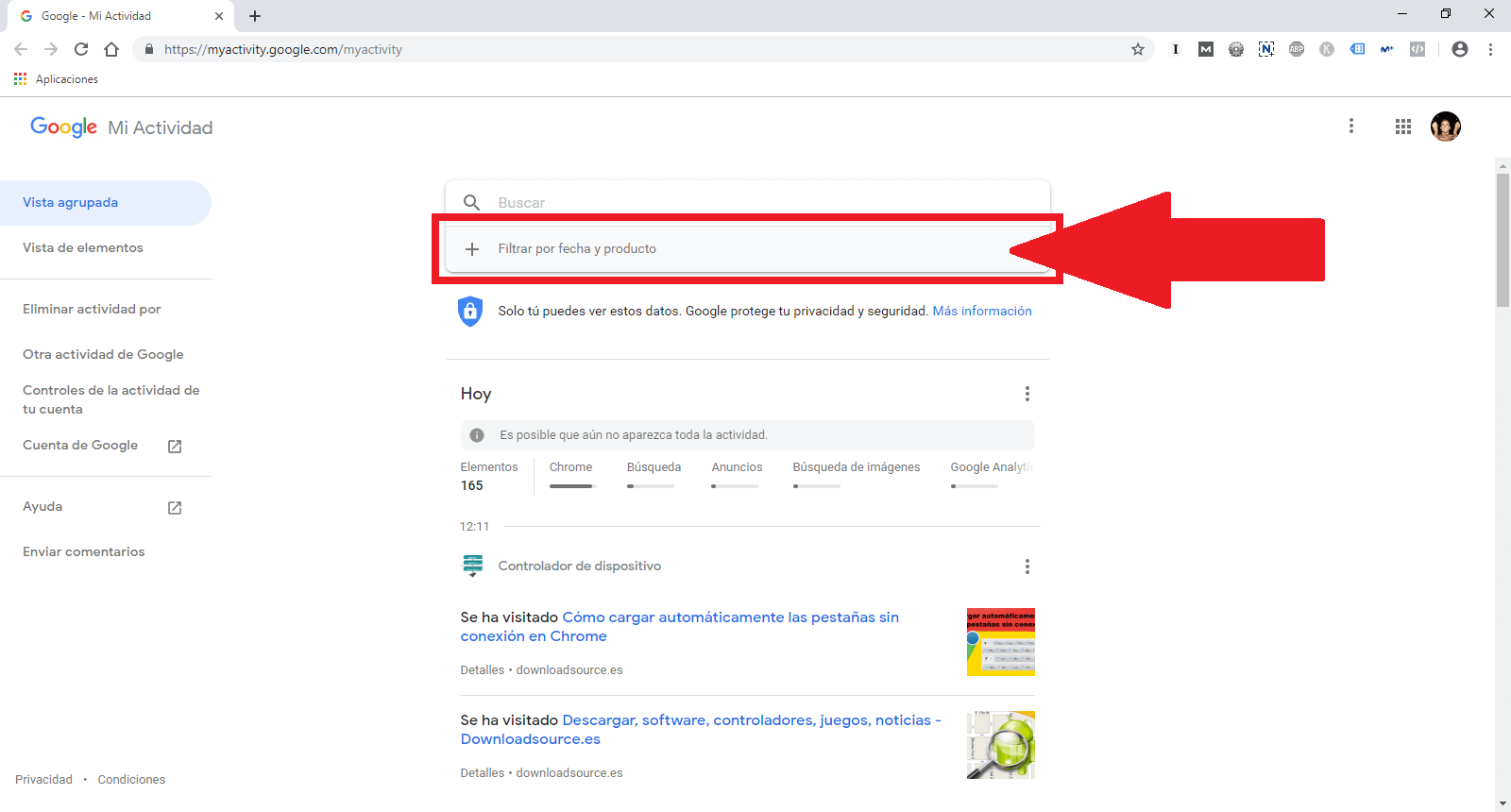Open the Gmail M extension icon
The height and width of the screenshot is (812, 1511).
pyautogui.click(x=1206, y=49)
